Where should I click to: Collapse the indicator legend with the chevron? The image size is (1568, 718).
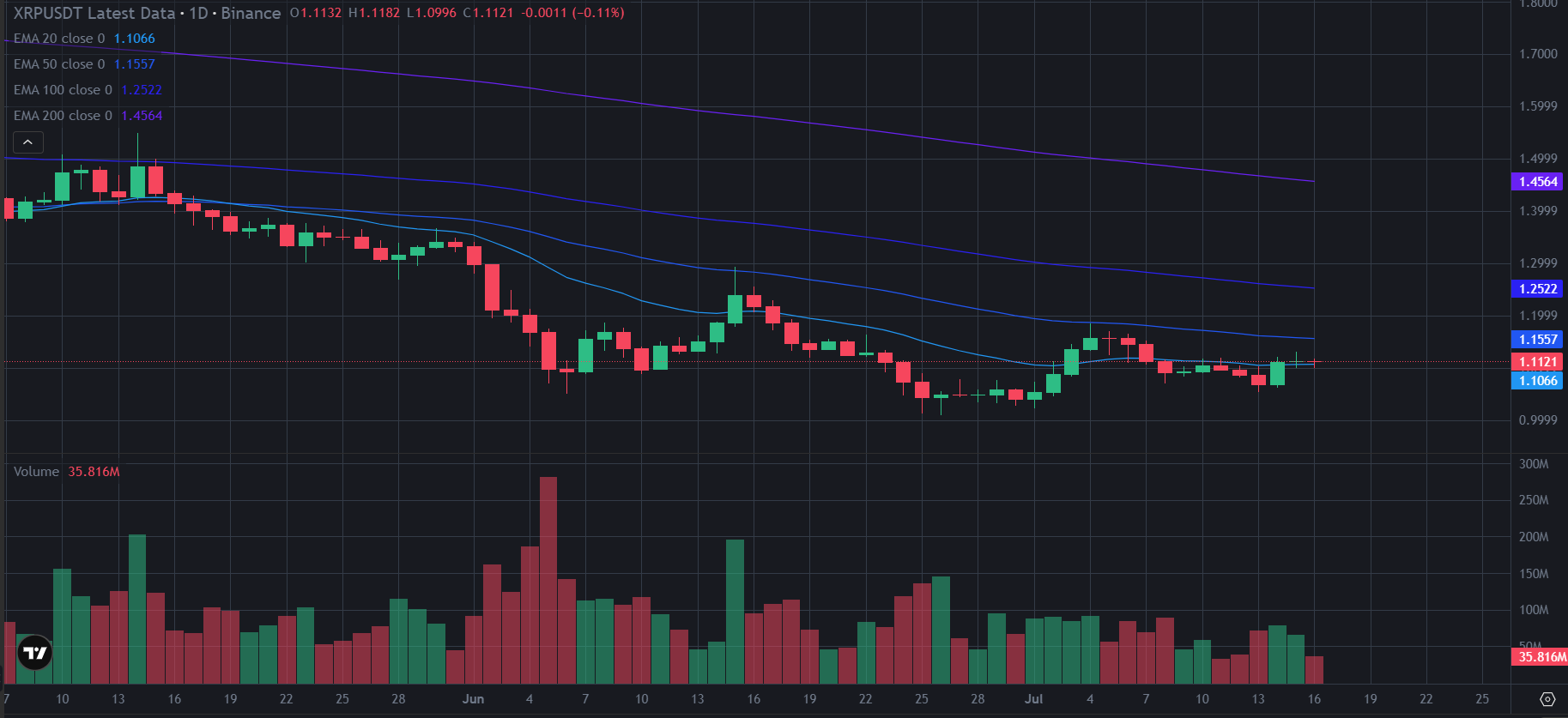pos(27,142)
